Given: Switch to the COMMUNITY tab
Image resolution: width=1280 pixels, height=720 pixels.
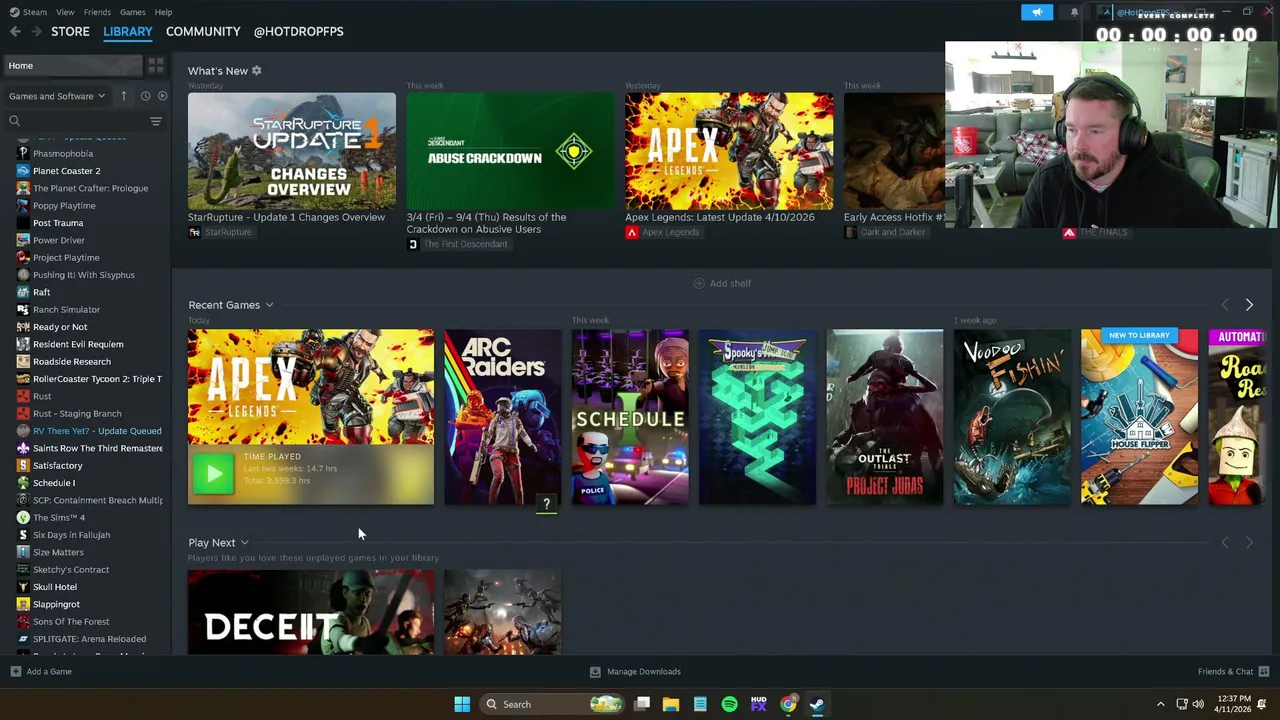Looking at the screenshot, I should point(203,32).
